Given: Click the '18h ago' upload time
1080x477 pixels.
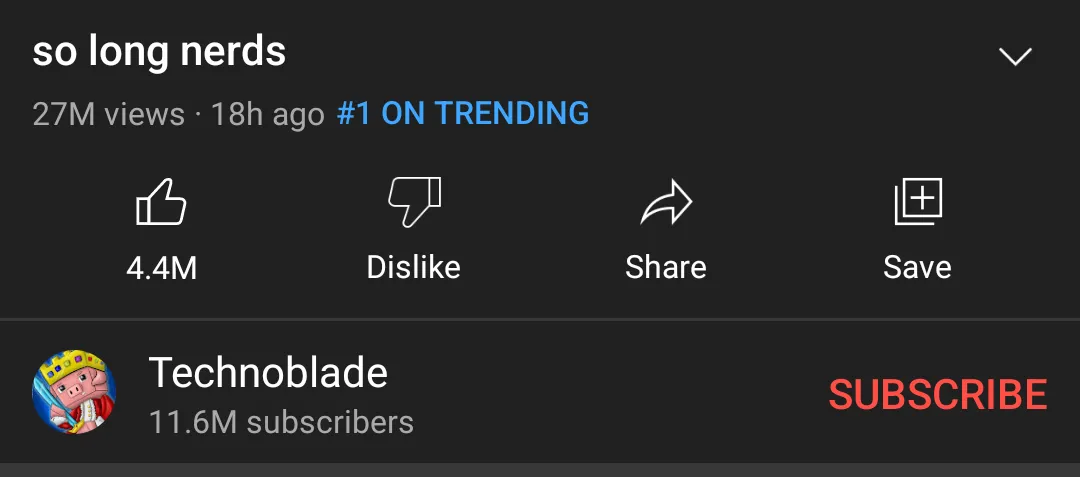Looking at the screenshot, I should [x=267, y=114].
